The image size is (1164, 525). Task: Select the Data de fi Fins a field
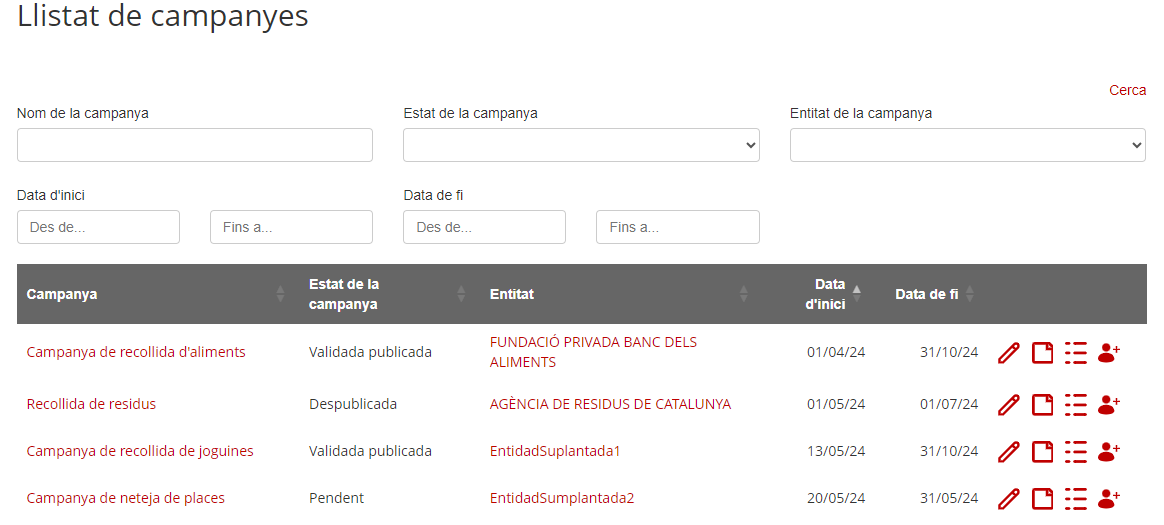[x=678, y=227]
